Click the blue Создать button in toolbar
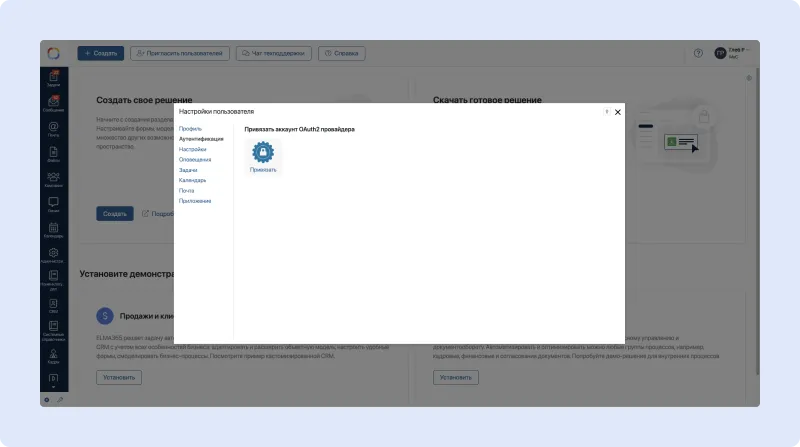800x447 pixels. (100, 53)
